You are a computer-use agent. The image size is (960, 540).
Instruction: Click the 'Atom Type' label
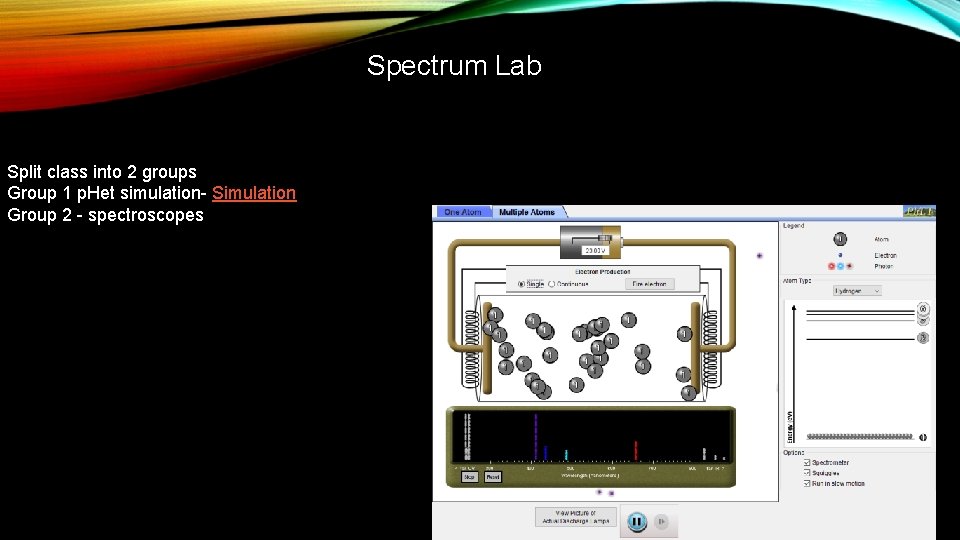click(797, 280)
